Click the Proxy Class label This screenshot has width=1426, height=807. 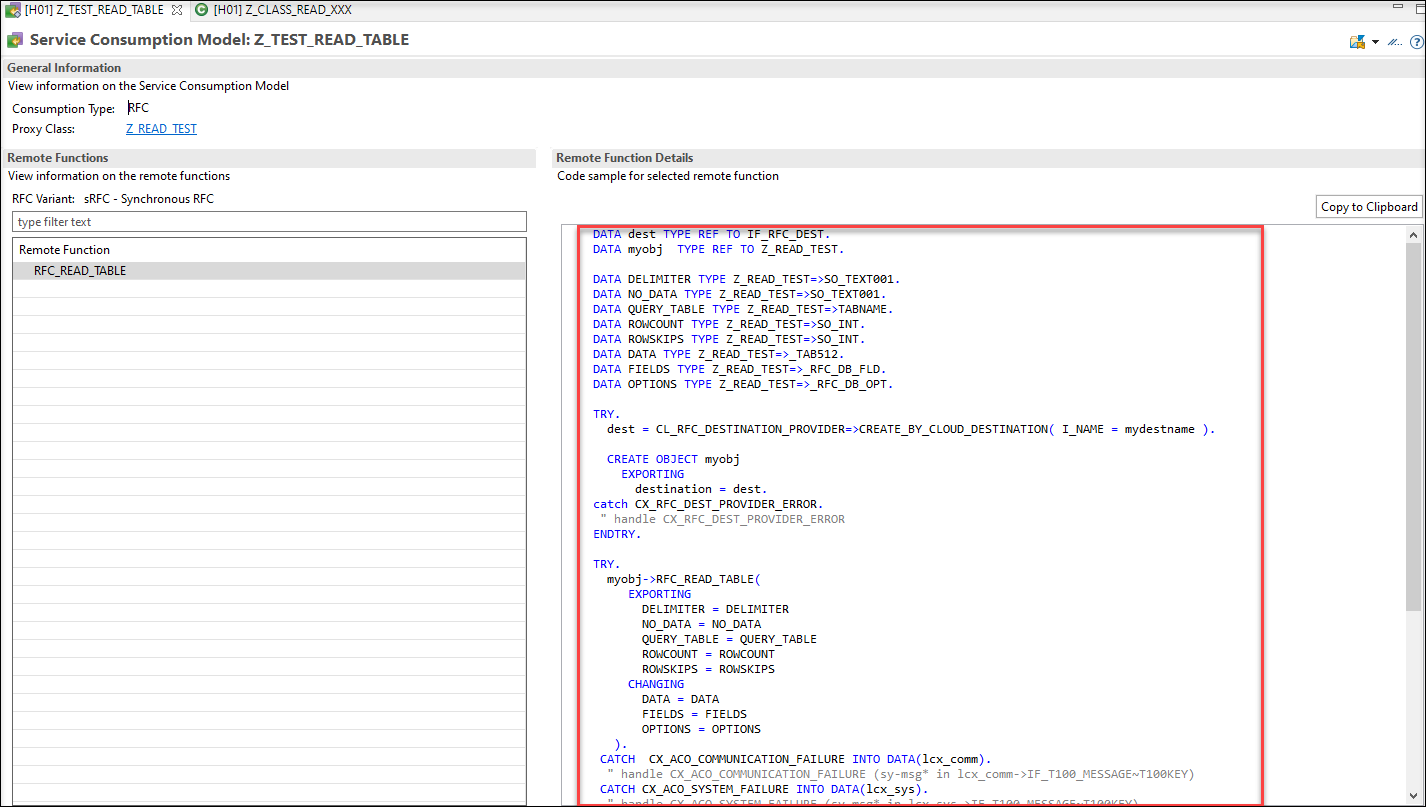(x=44, y=129)
